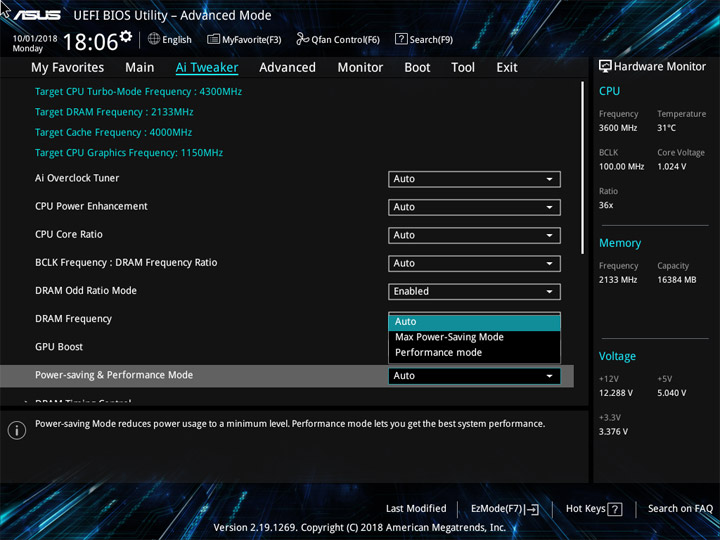Screen dimensions: 720x540
Task: Click the info icon beside help text
Action: coord(17,430)
